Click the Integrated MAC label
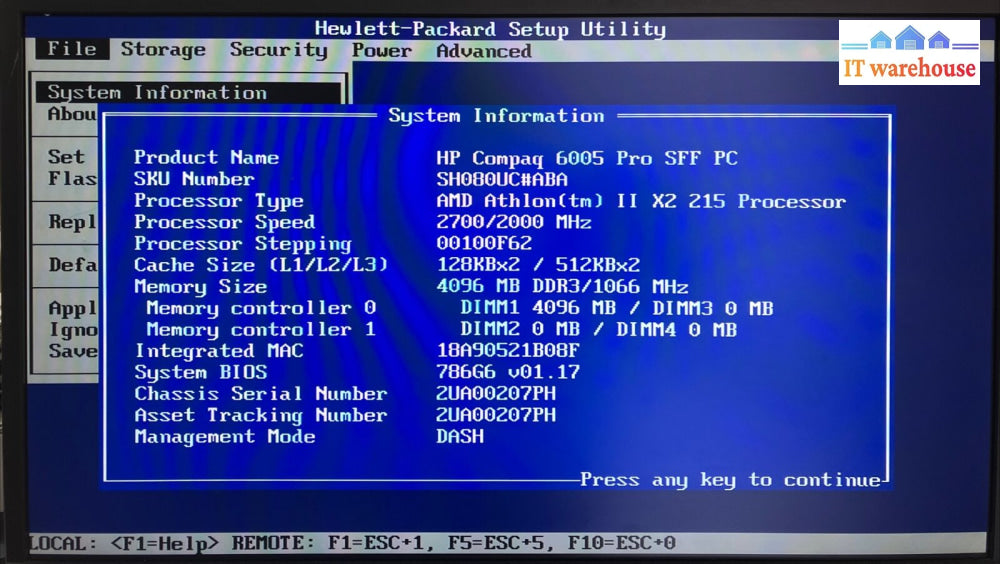The width and height of the screenshot is (1000, 564). [219, 351]
